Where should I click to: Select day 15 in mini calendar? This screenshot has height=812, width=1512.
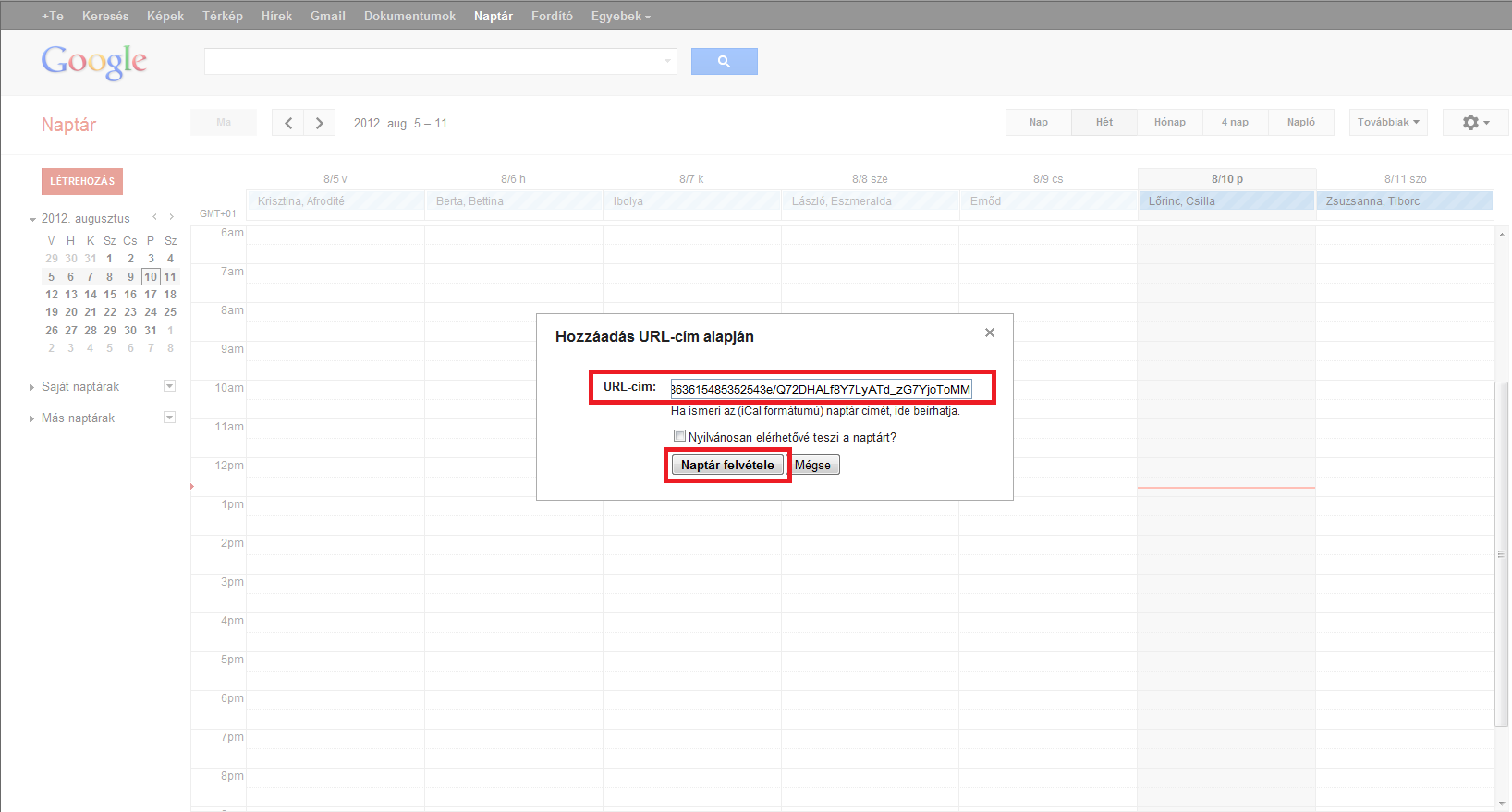tap(110, 295)
